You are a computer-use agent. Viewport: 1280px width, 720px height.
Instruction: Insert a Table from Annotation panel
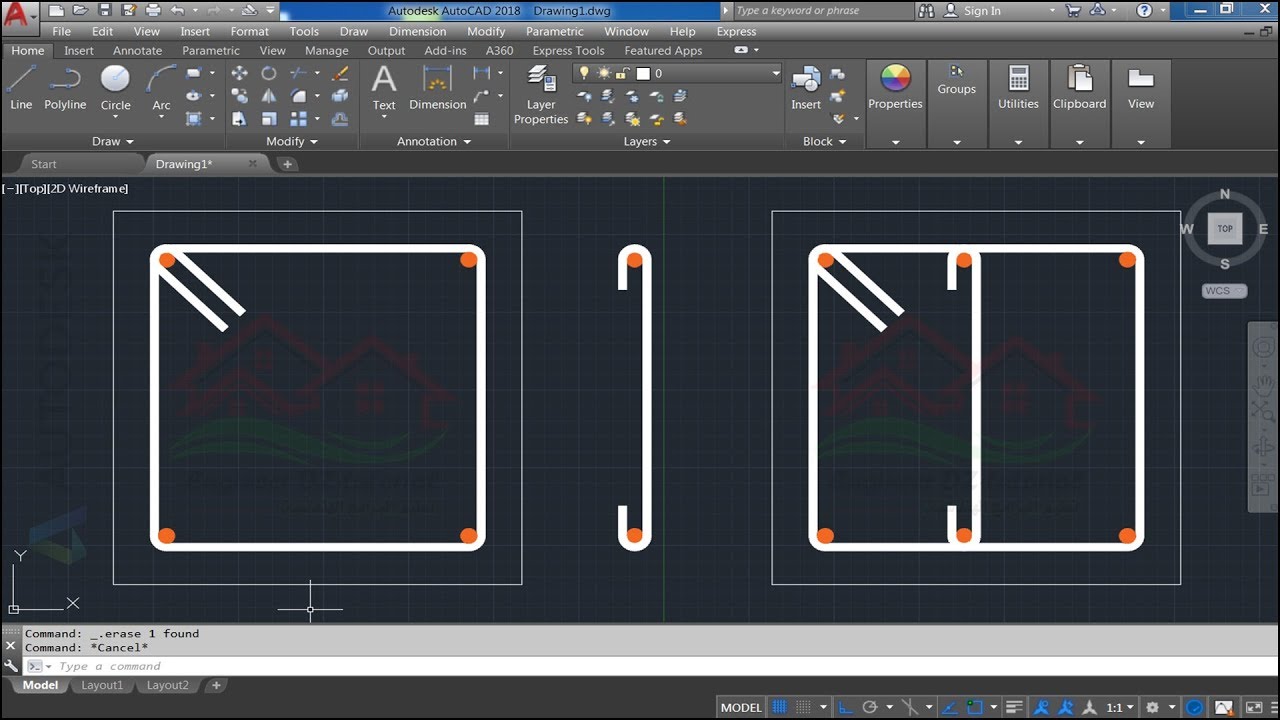coord(482,119)
